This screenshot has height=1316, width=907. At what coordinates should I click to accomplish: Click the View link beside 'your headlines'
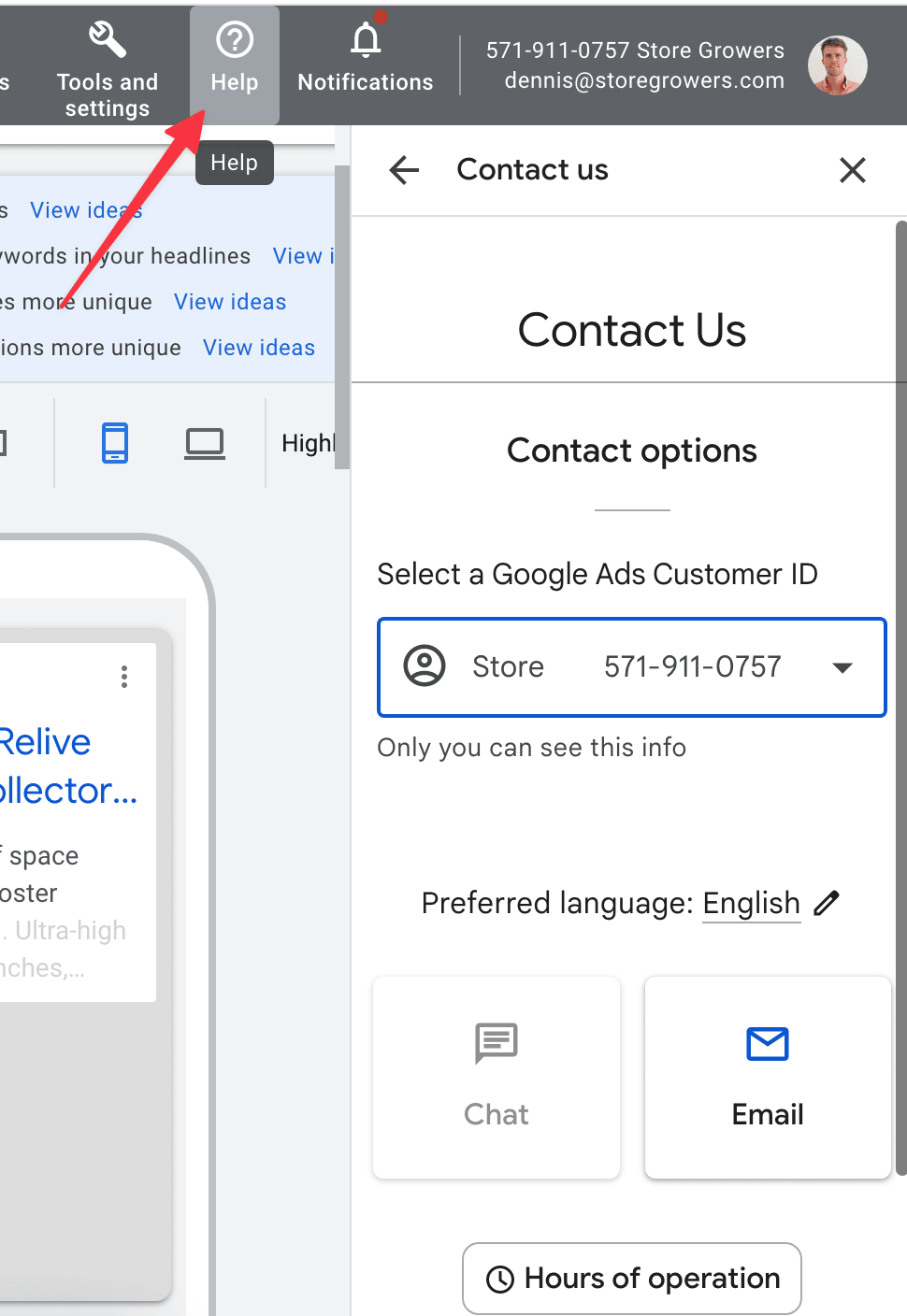303,256
